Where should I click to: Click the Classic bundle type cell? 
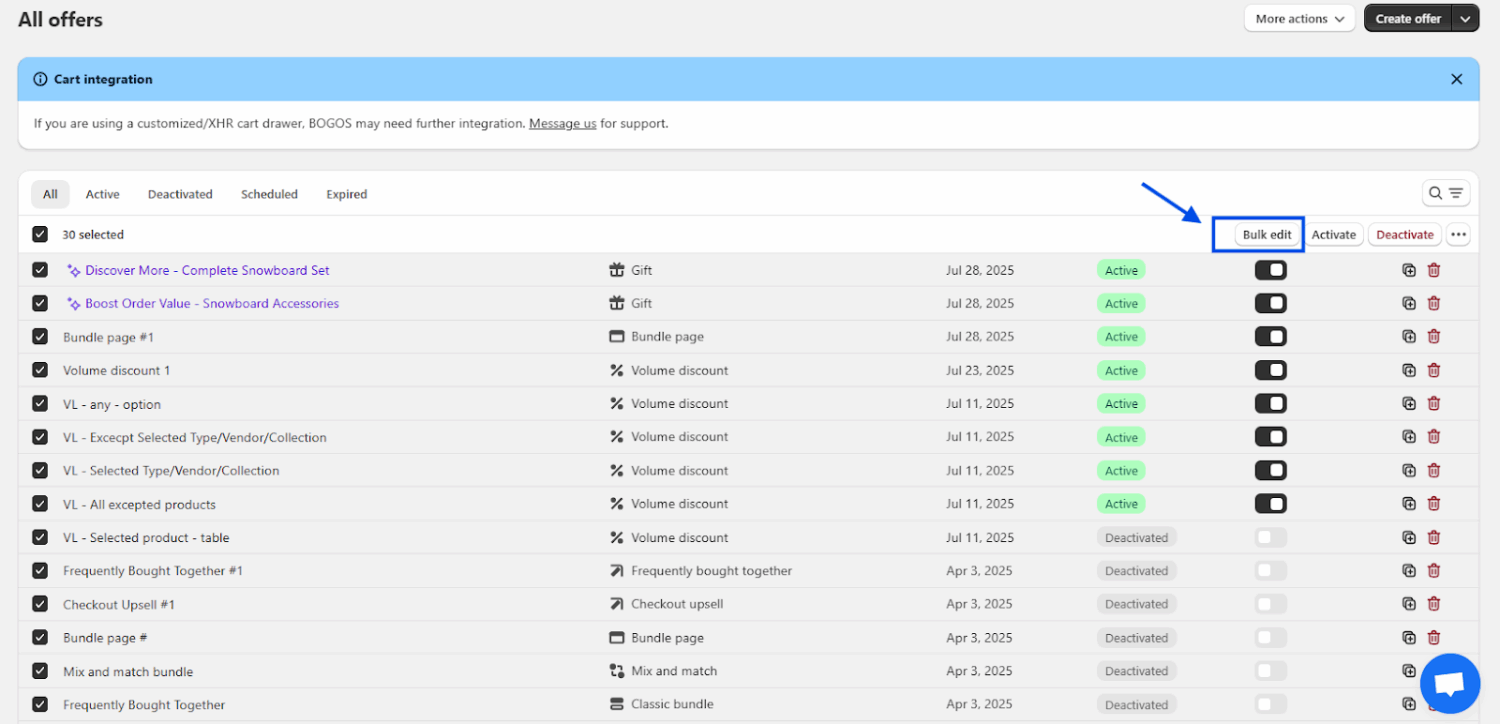(672, 704)
